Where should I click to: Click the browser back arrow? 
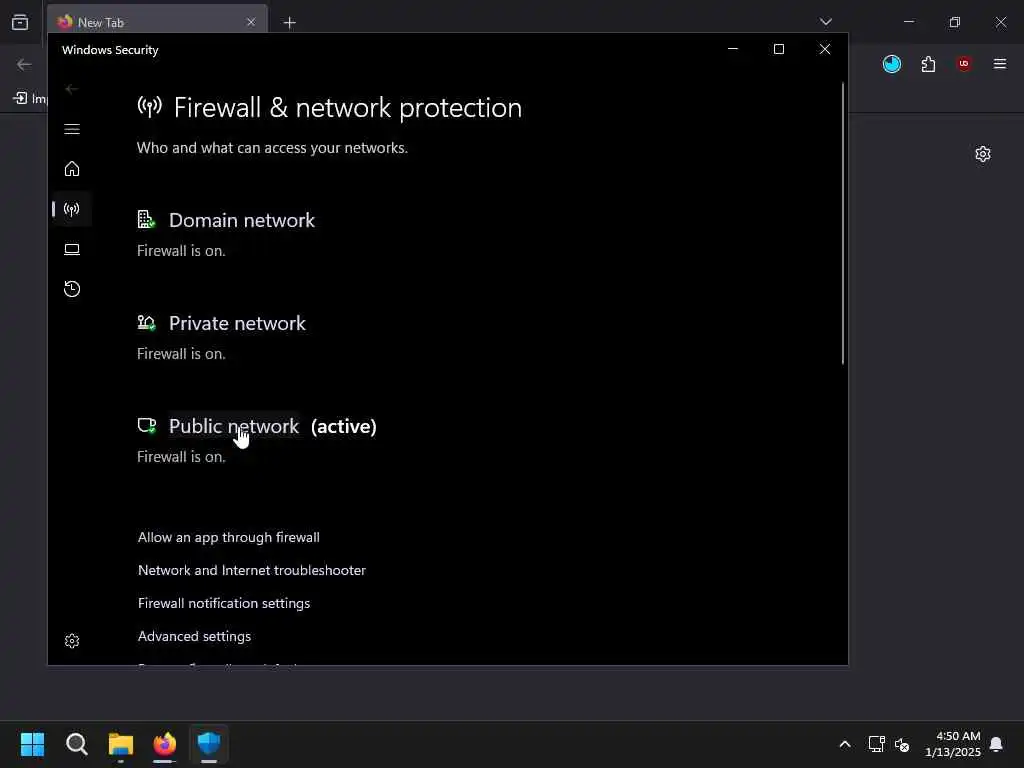[x=24, y=64]
